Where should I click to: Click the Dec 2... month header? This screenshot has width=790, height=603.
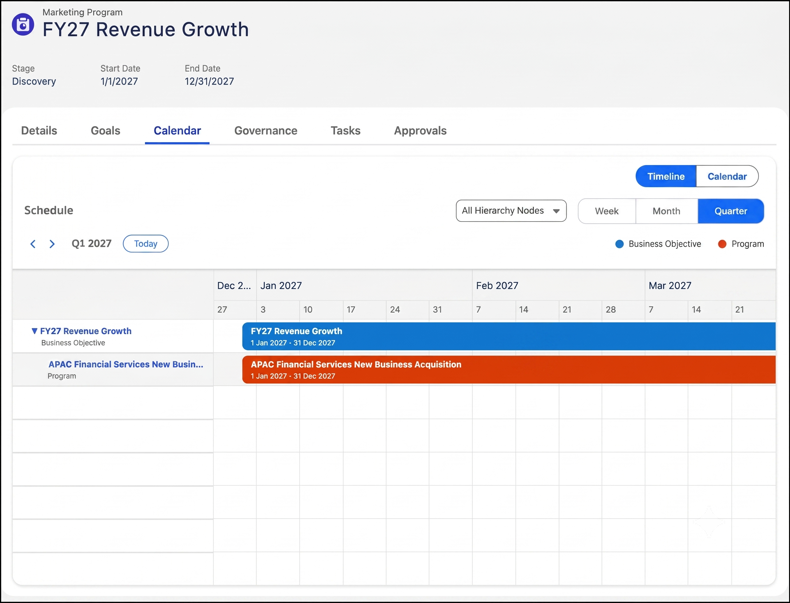click(234, 286)
